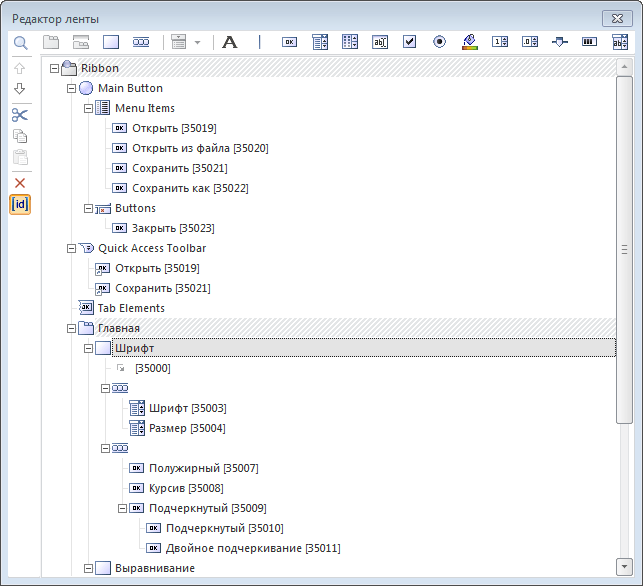643x586 pixels.
Task: Select the Главная tab node
Action: click(118, 328)
